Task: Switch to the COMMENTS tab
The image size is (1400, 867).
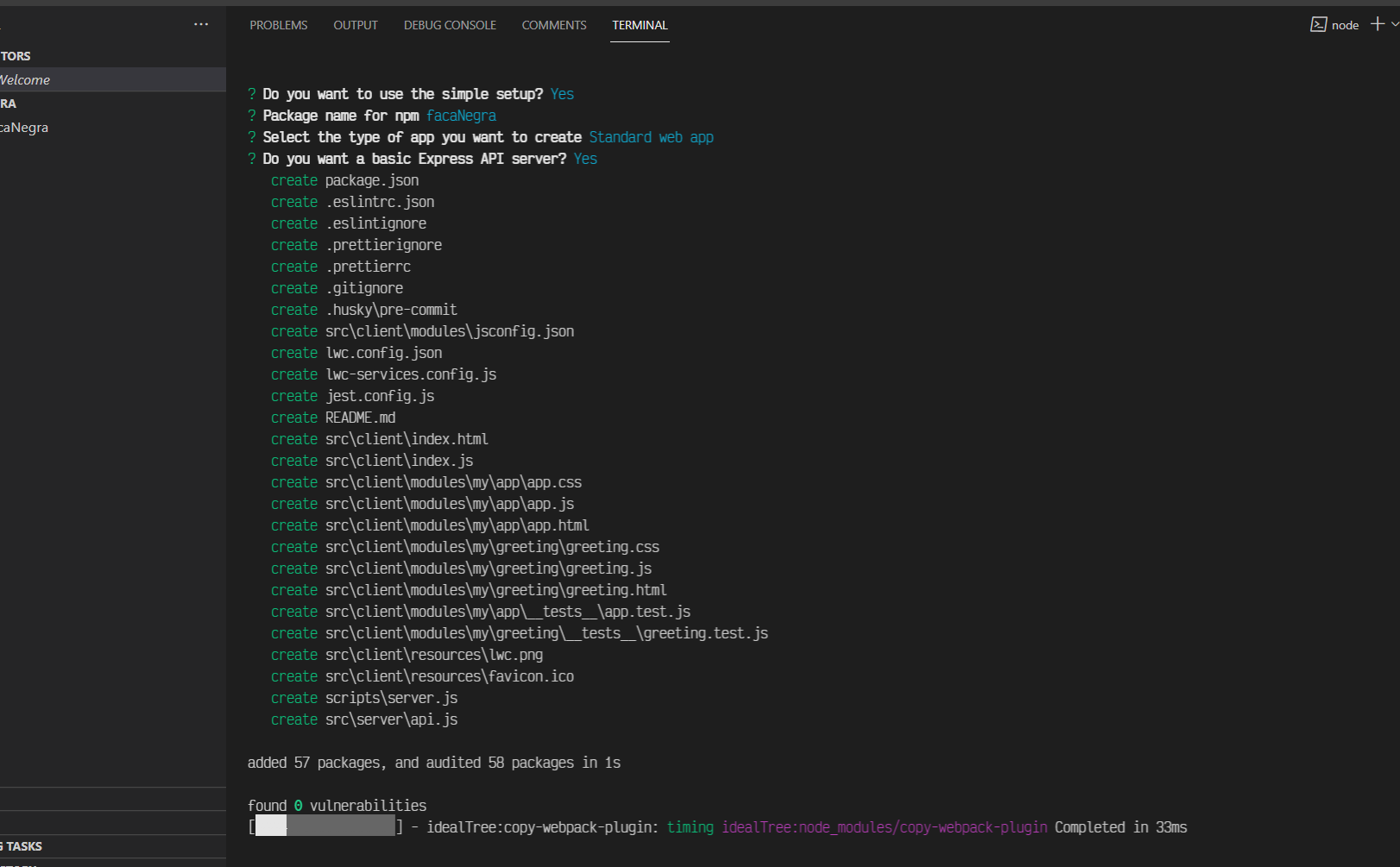Action: [x=554, y=25]
